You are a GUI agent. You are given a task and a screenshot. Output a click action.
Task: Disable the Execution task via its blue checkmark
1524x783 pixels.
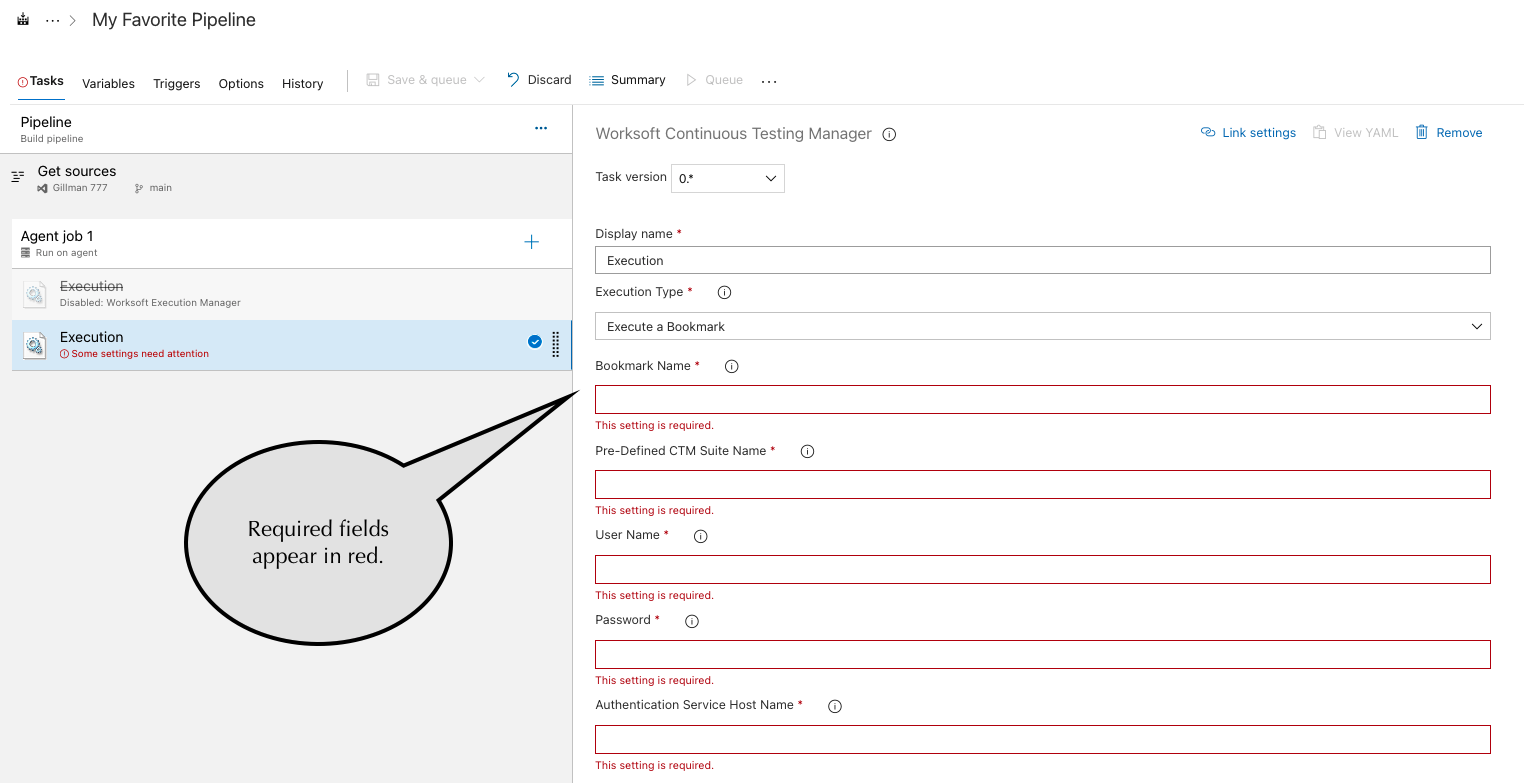tap(534, 341)
